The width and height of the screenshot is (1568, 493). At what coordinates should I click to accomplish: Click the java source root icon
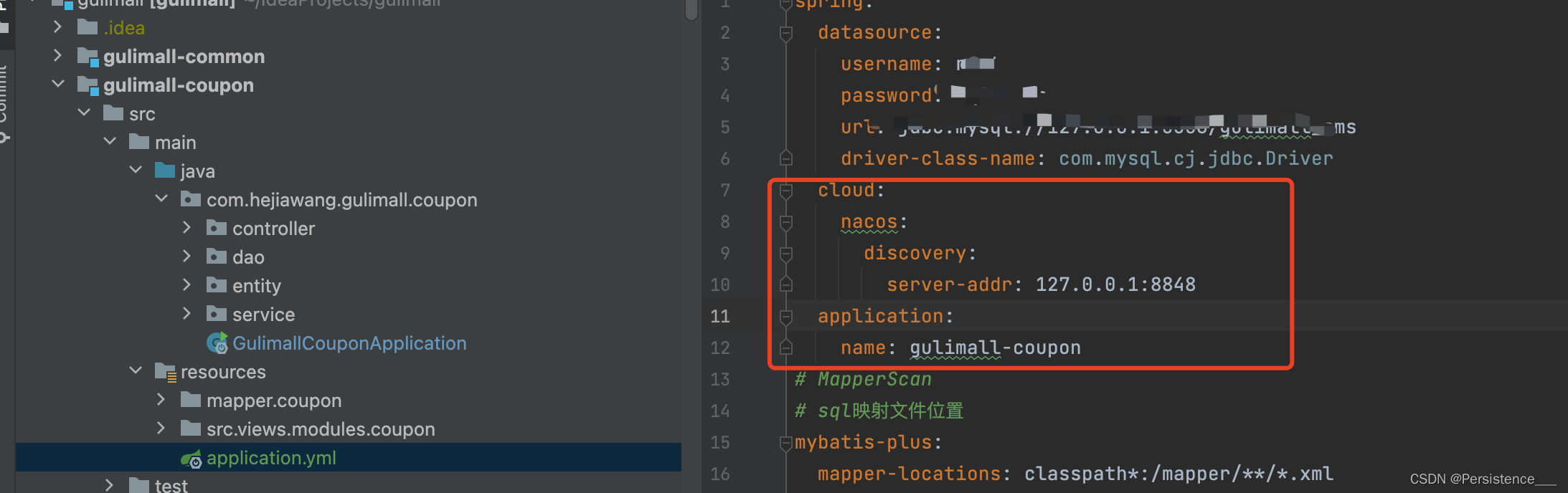(x=165, y=171)
